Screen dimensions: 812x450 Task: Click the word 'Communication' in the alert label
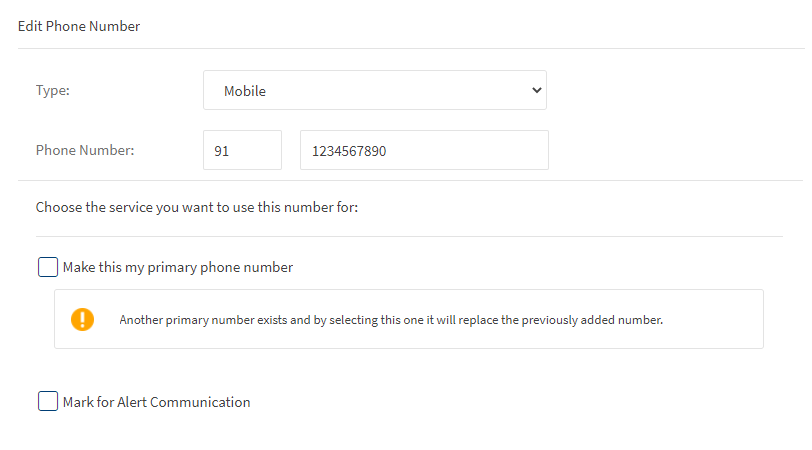(x=204, y=402)
